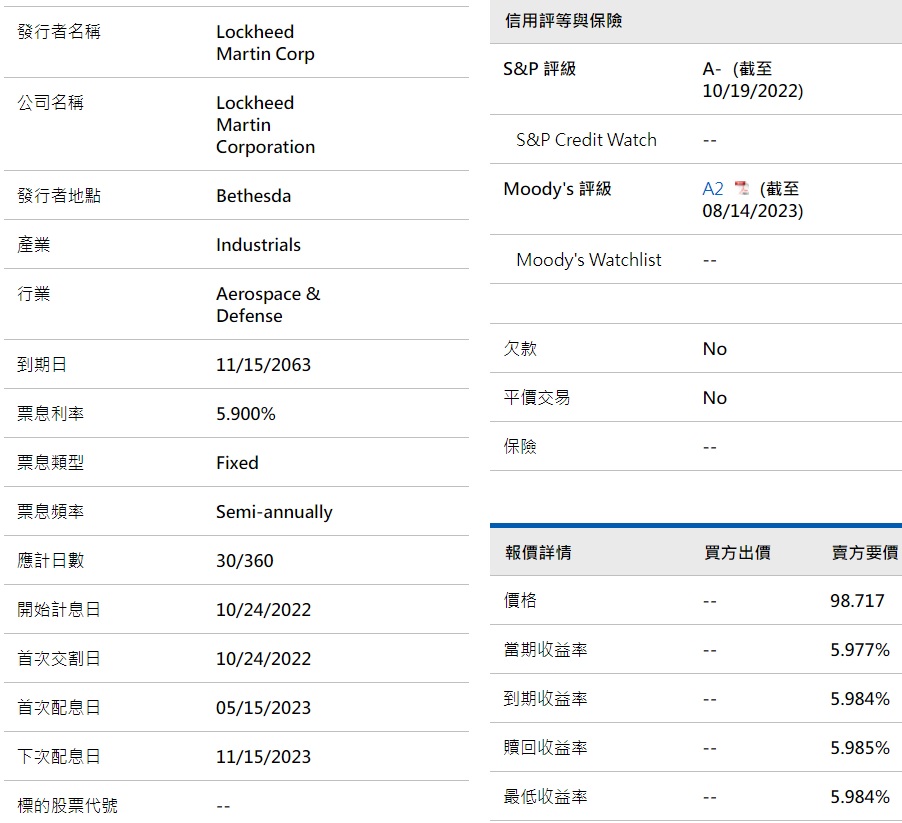Screen dimensions: 902x823
Task: Click the Aerospace & Defense industry value
Action: pos(268,305)
